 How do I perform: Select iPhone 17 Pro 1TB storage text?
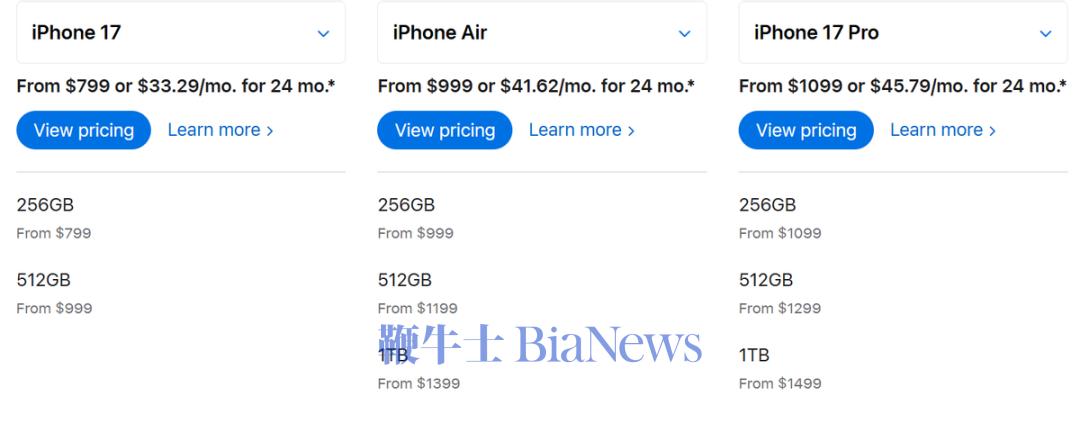pos(754,355)
